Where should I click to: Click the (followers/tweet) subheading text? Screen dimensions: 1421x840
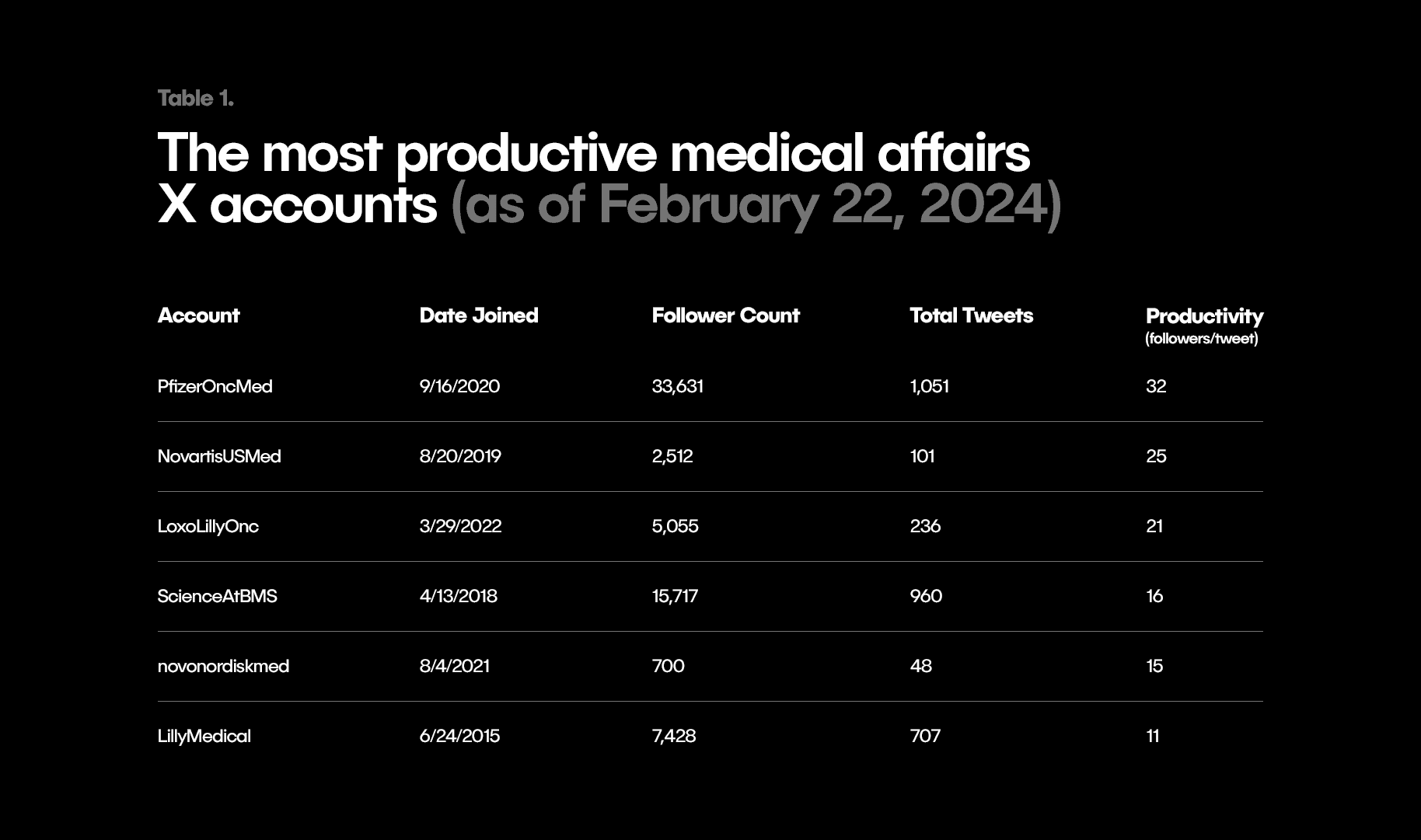1201,339
